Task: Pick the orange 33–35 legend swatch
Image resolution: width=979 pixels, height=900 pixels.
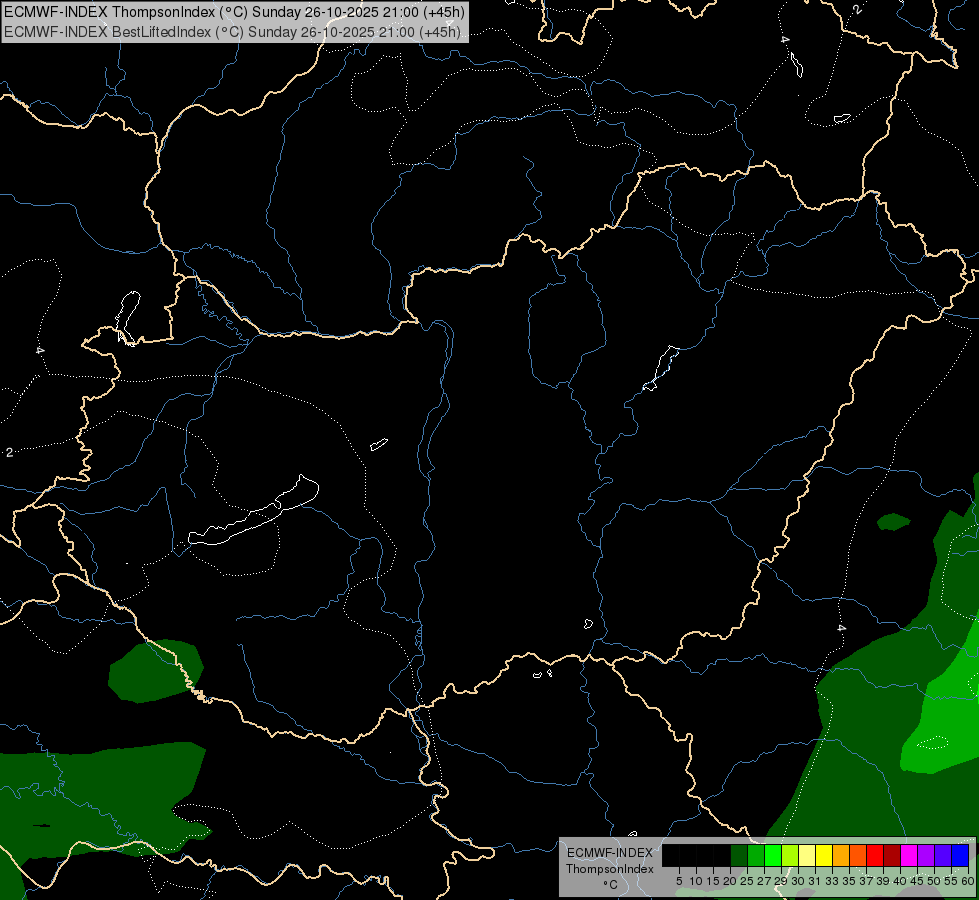Action: 841,855
